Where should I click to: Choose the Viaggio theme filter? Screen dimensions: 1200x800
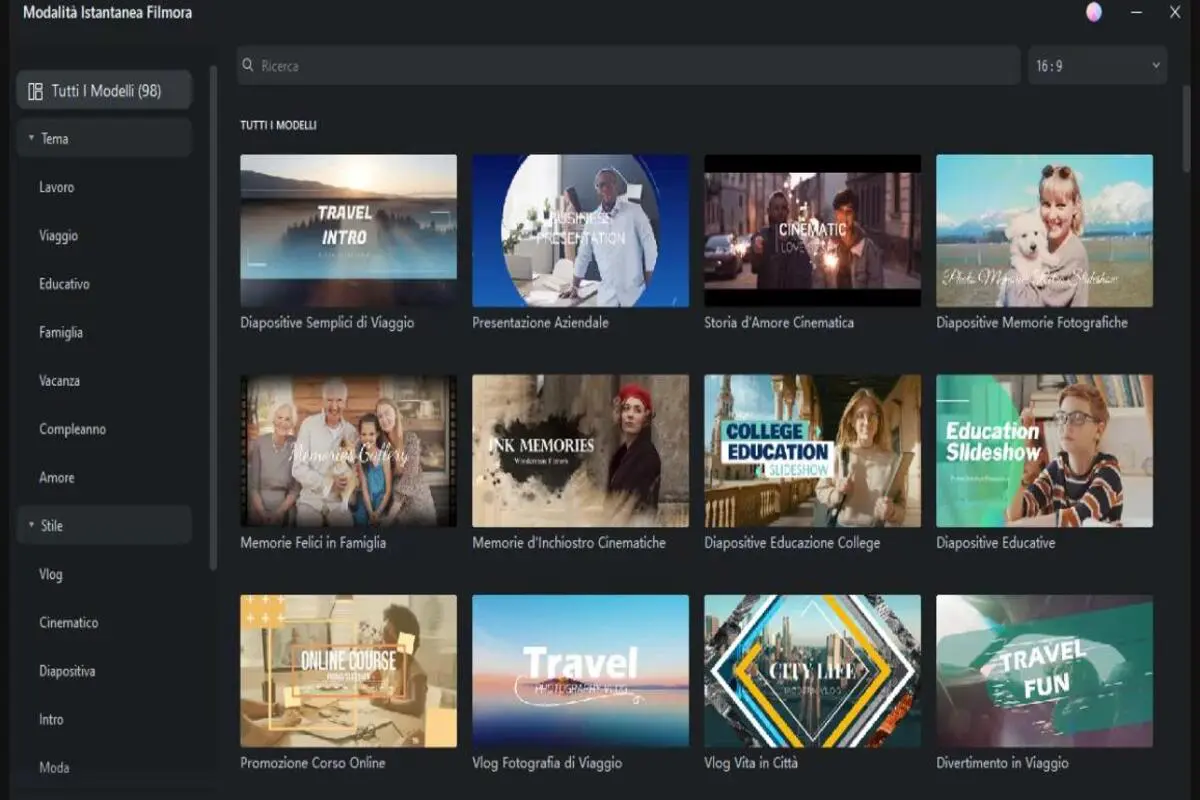(58, 236)
